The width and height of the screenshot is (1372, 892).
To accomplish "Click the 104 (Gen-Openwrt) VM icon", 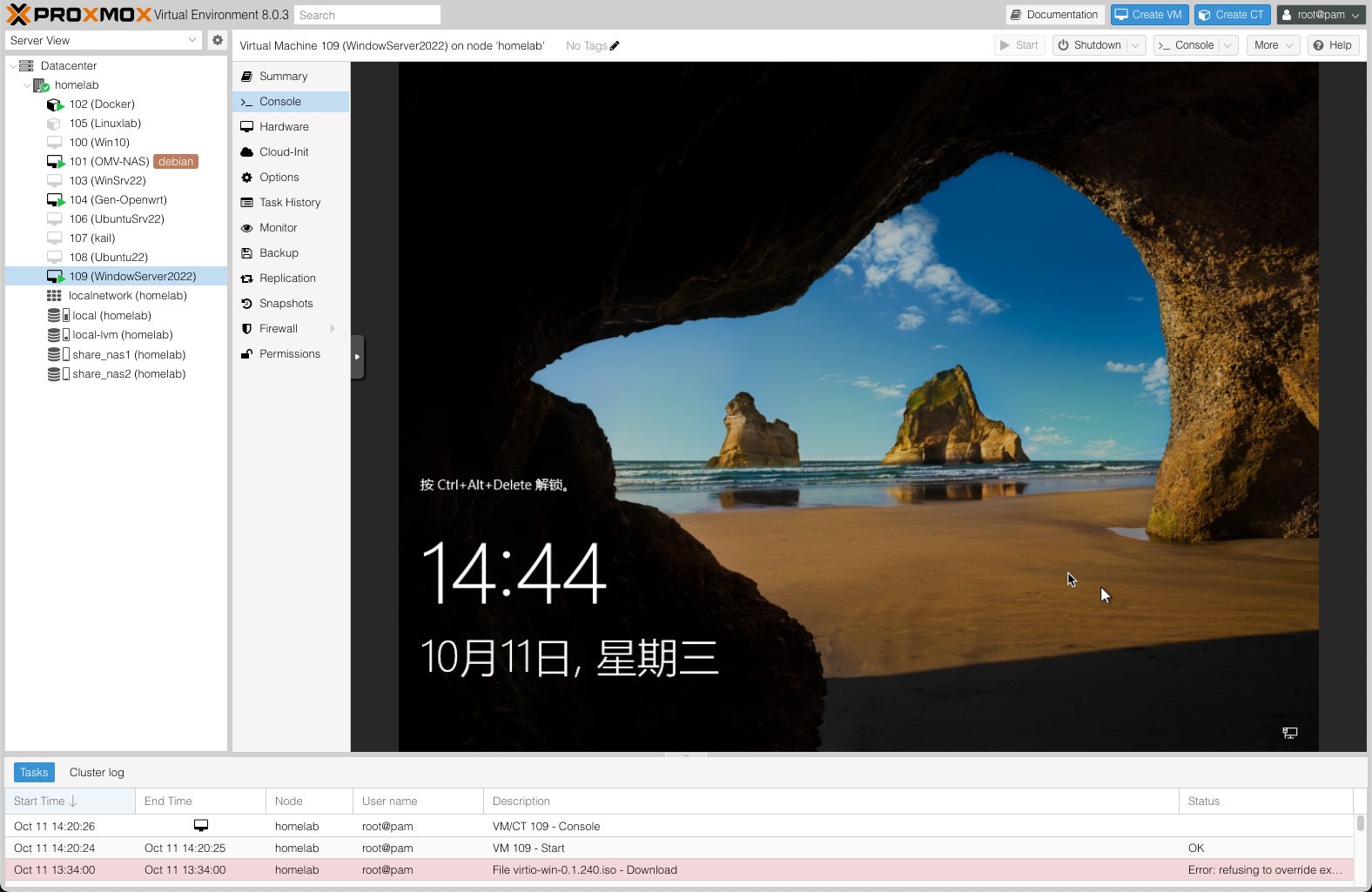I will pos(56,200).
